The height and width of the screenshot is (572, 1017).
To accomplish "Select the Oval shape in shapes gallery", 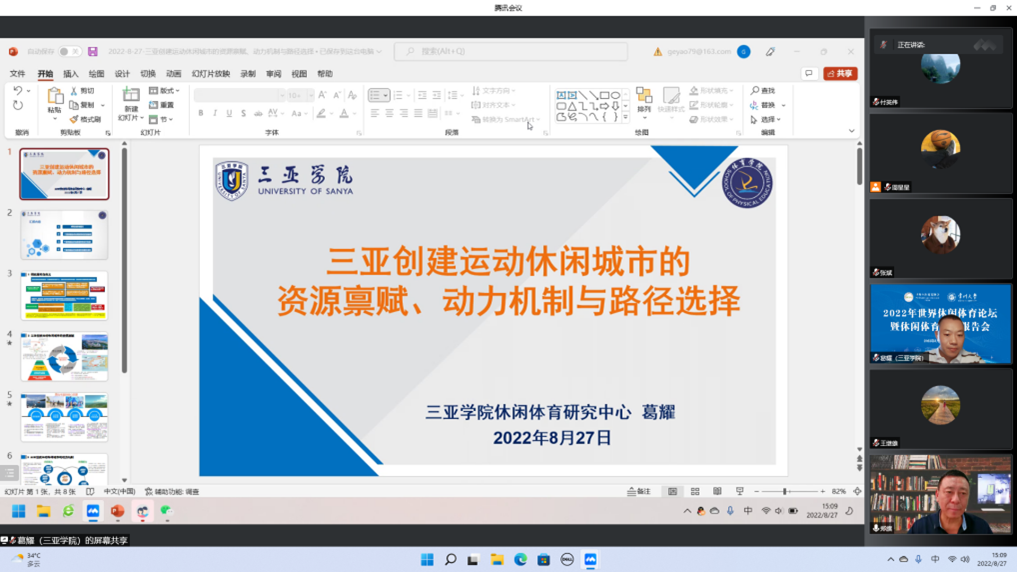I will tap(615, 95).
